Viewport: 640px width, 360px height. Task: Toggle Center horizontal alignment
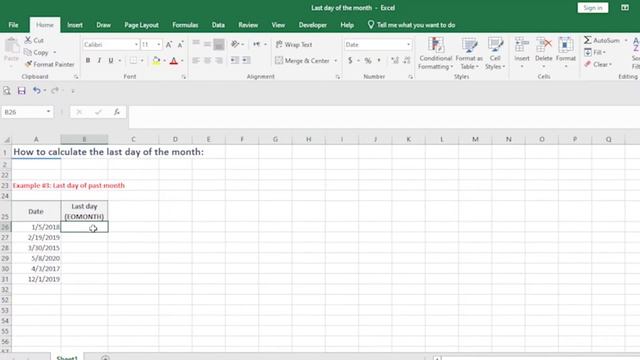207,60
